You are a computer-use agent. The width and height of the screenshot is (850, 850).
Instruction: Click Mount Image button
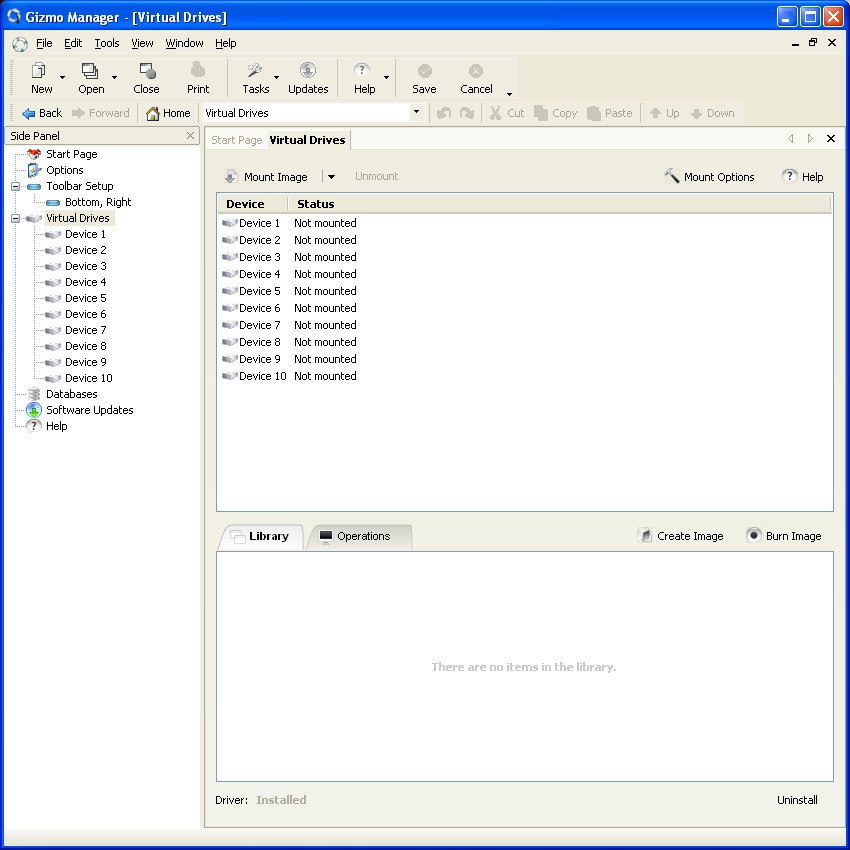point(266,177)
